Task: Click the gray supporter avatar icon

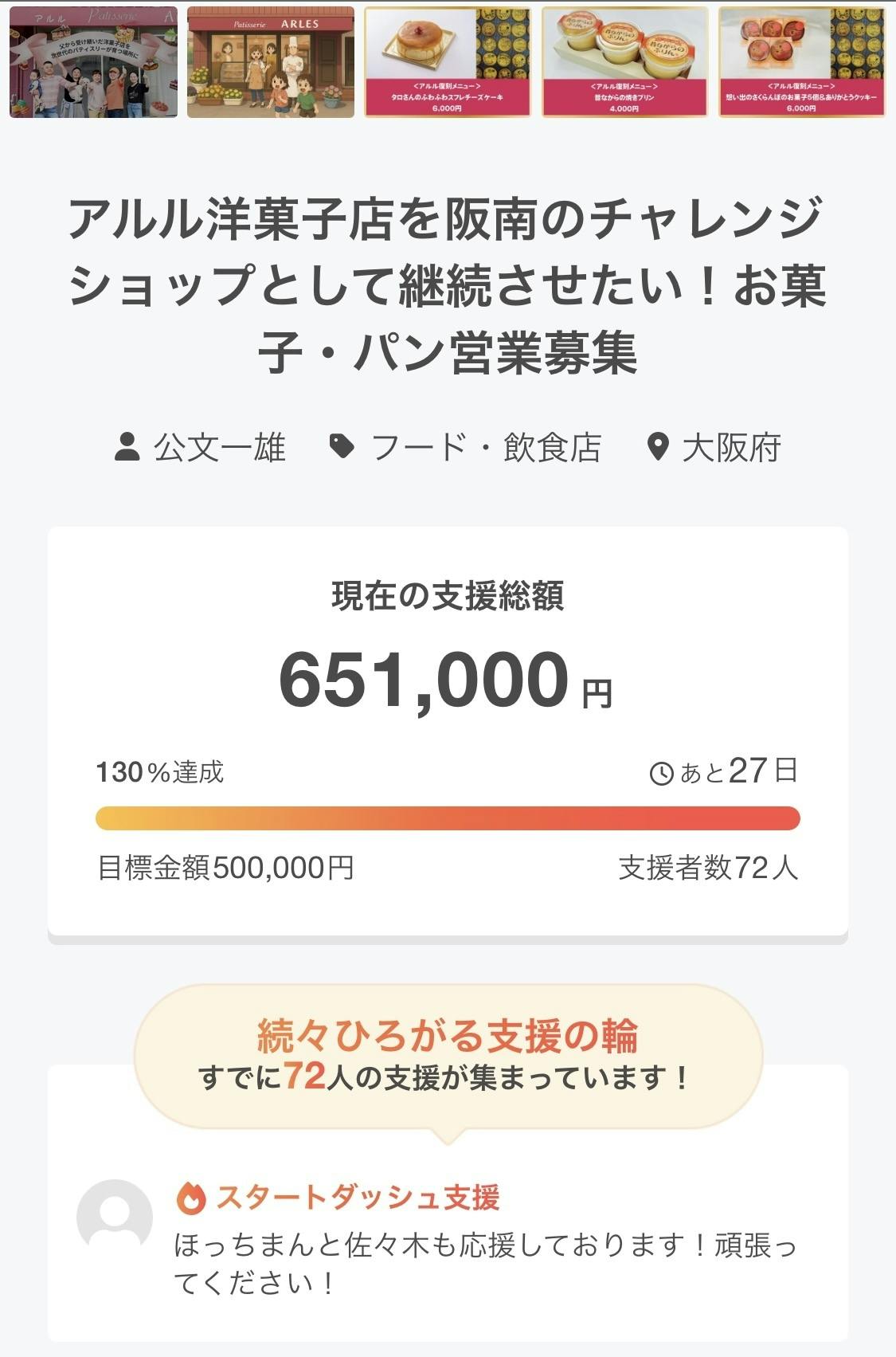Action: 115,1217
